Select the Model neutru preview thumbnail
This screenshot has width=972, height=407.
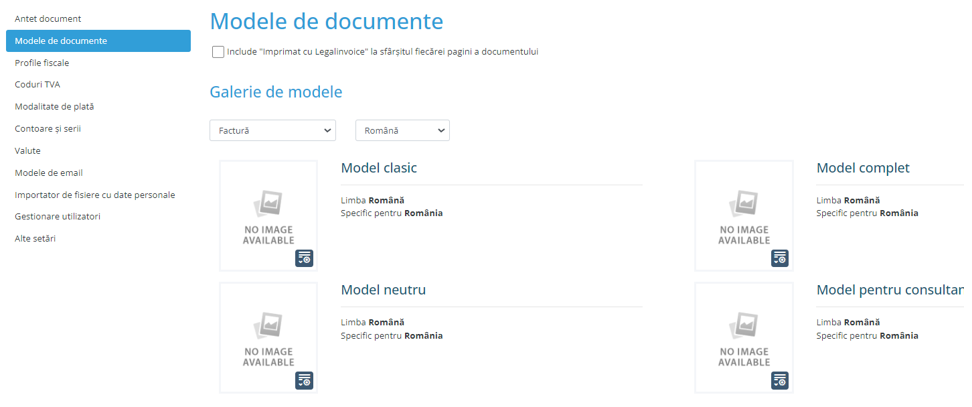pyautogui.click(x=268, y=336)
